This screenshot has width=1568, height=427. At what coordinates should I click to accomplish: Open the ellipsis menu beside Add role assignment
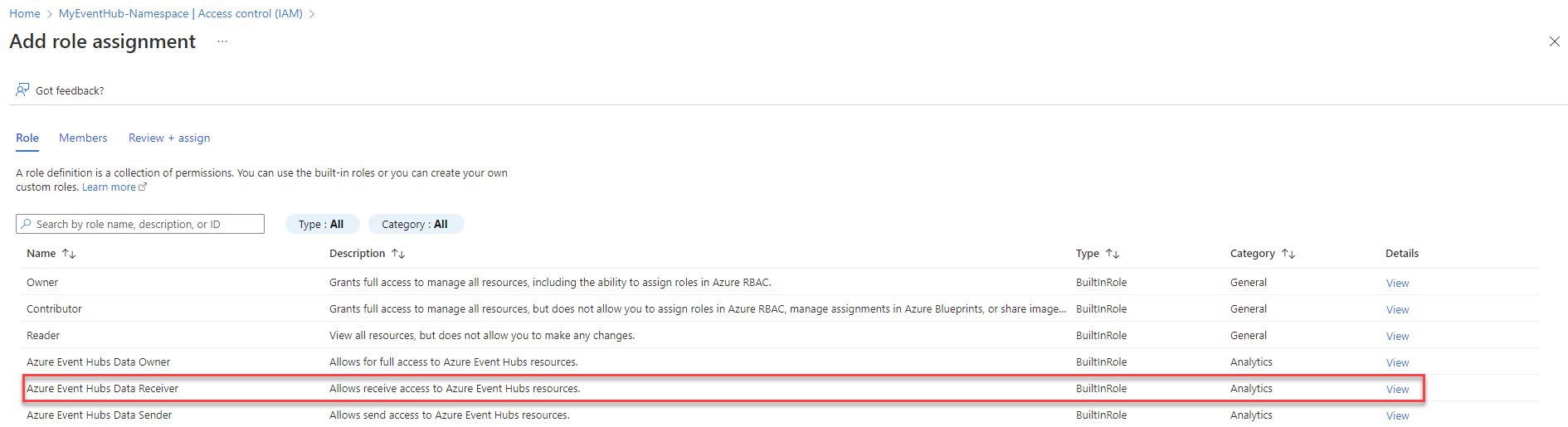click(x=222, y=41)
